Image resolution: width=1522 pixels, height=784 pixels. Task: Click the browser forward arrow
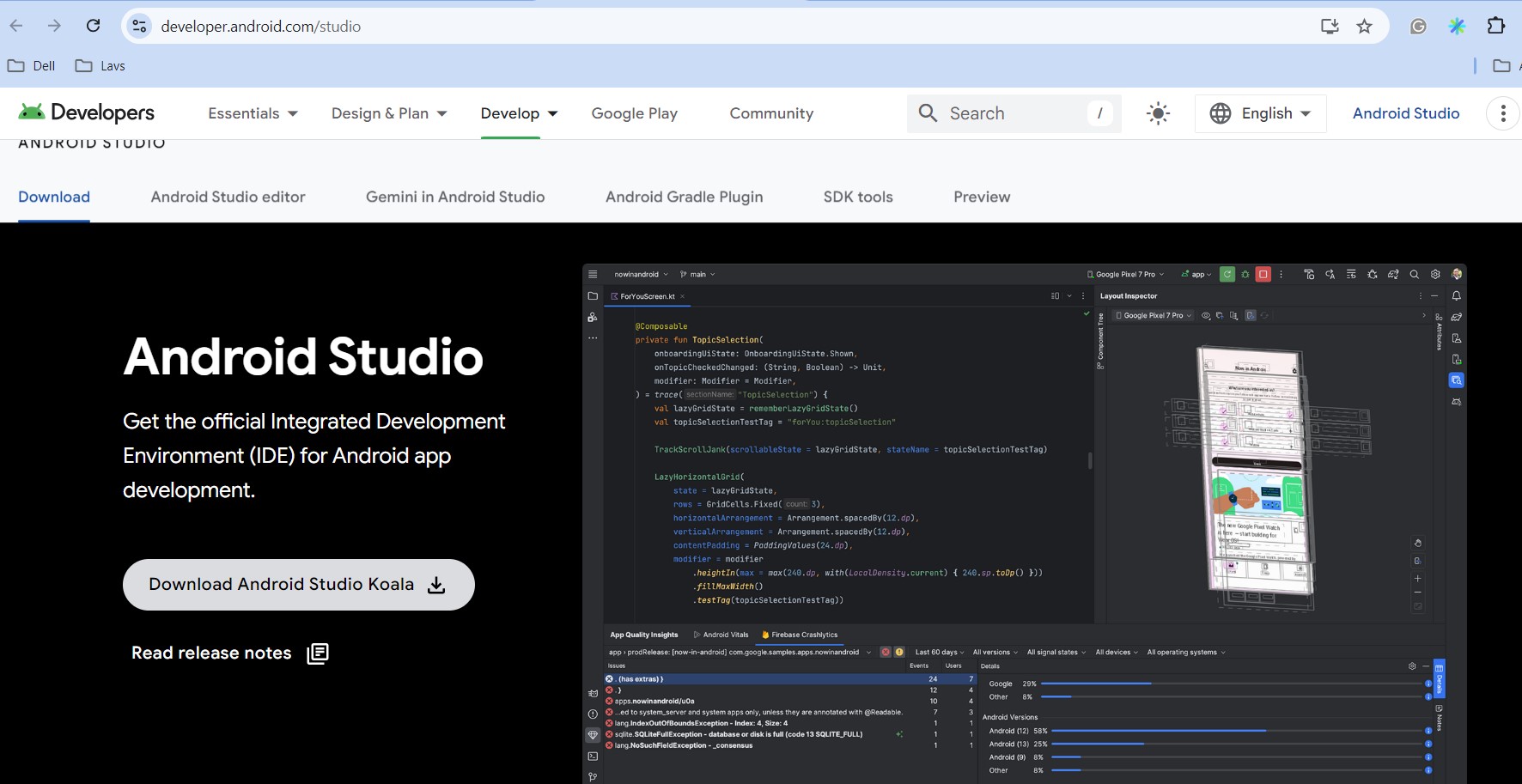click(54, 26)
